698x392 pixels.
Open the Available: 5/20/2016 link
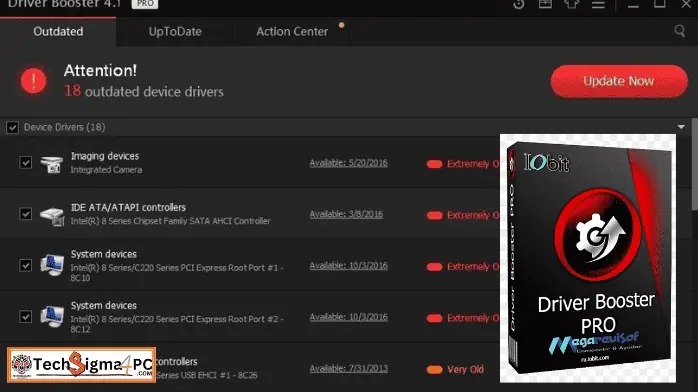[x=349, y=163]
